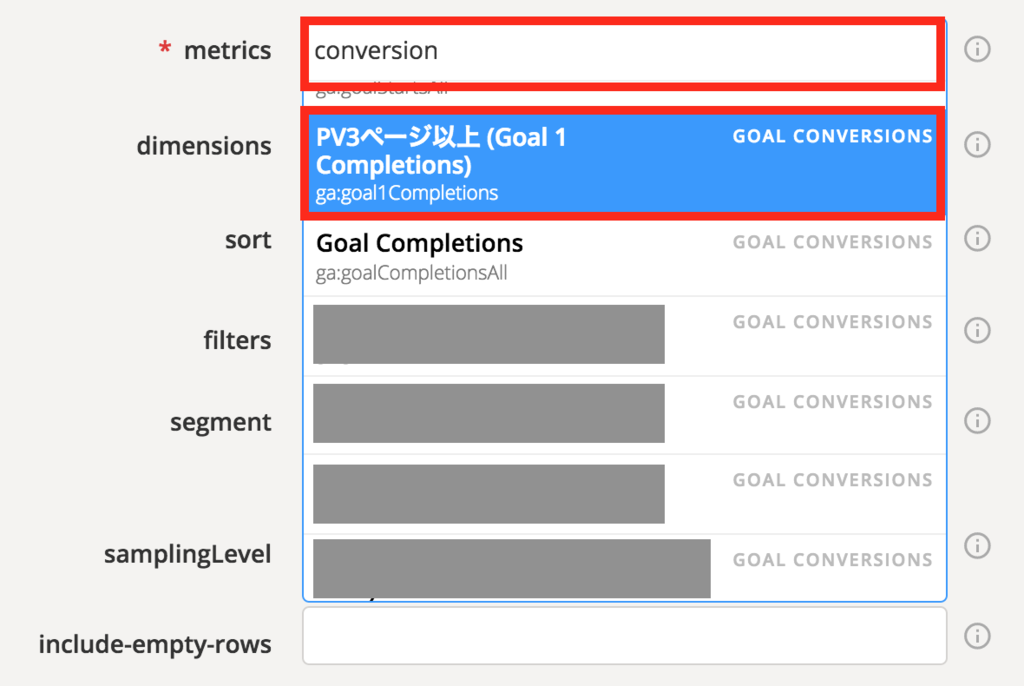Image resolution: width=1024 pixels, height=686 pixels.
Task: Click the include-empty-rows label text
Action: [x=155, y=645]
